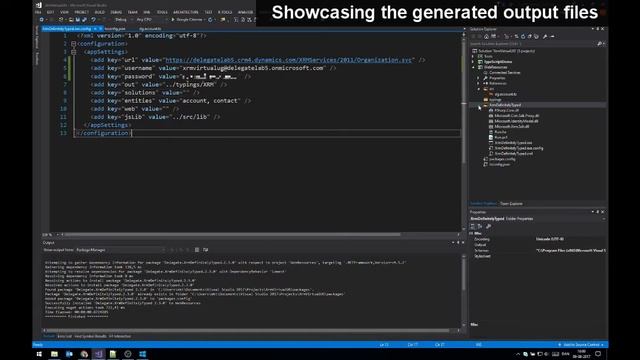Viewport: 640px width, 360px height.
Task: Click the editor horizontal scrollbar
Action: [233, 235]
